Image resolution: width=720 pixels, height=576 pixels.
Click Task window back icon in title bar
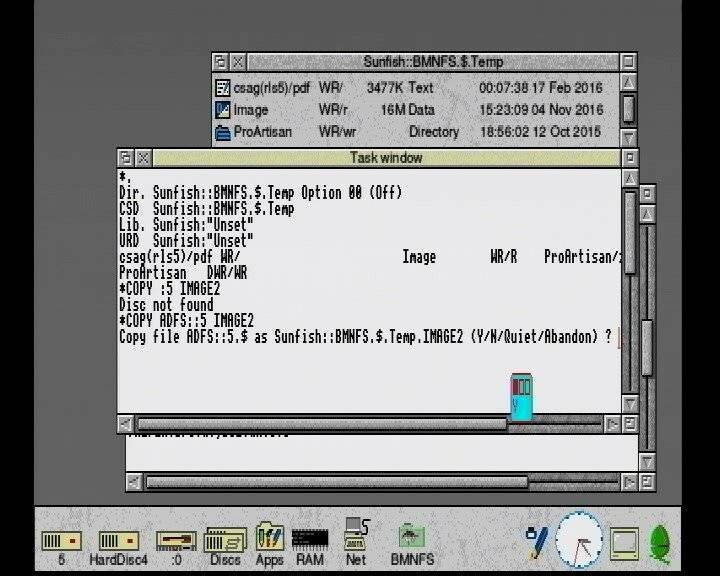[126, 158]
